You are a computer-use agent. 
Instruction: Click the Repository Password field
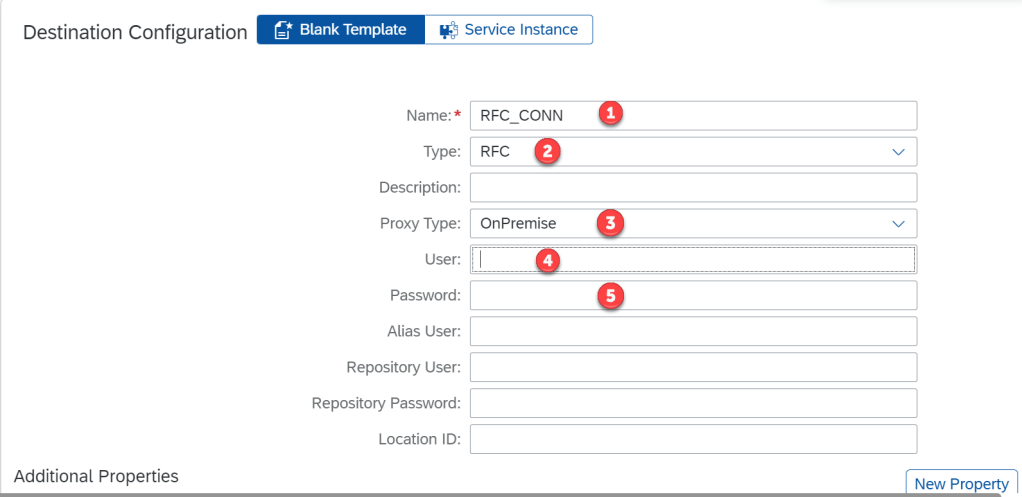[x=692, y=404]
